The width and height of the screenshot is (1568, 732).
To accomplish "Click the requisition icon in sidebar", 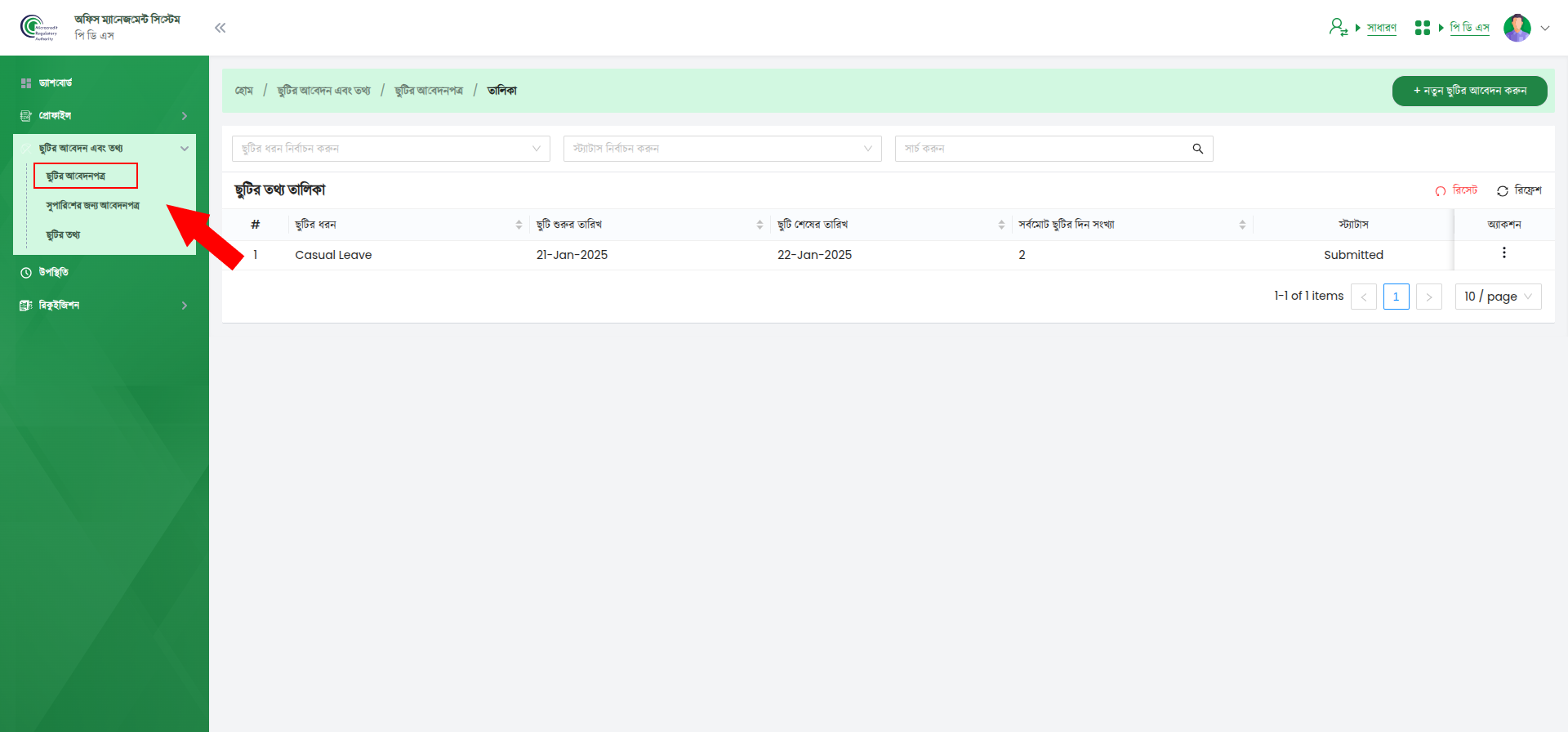I will click(x=26, y=306).
